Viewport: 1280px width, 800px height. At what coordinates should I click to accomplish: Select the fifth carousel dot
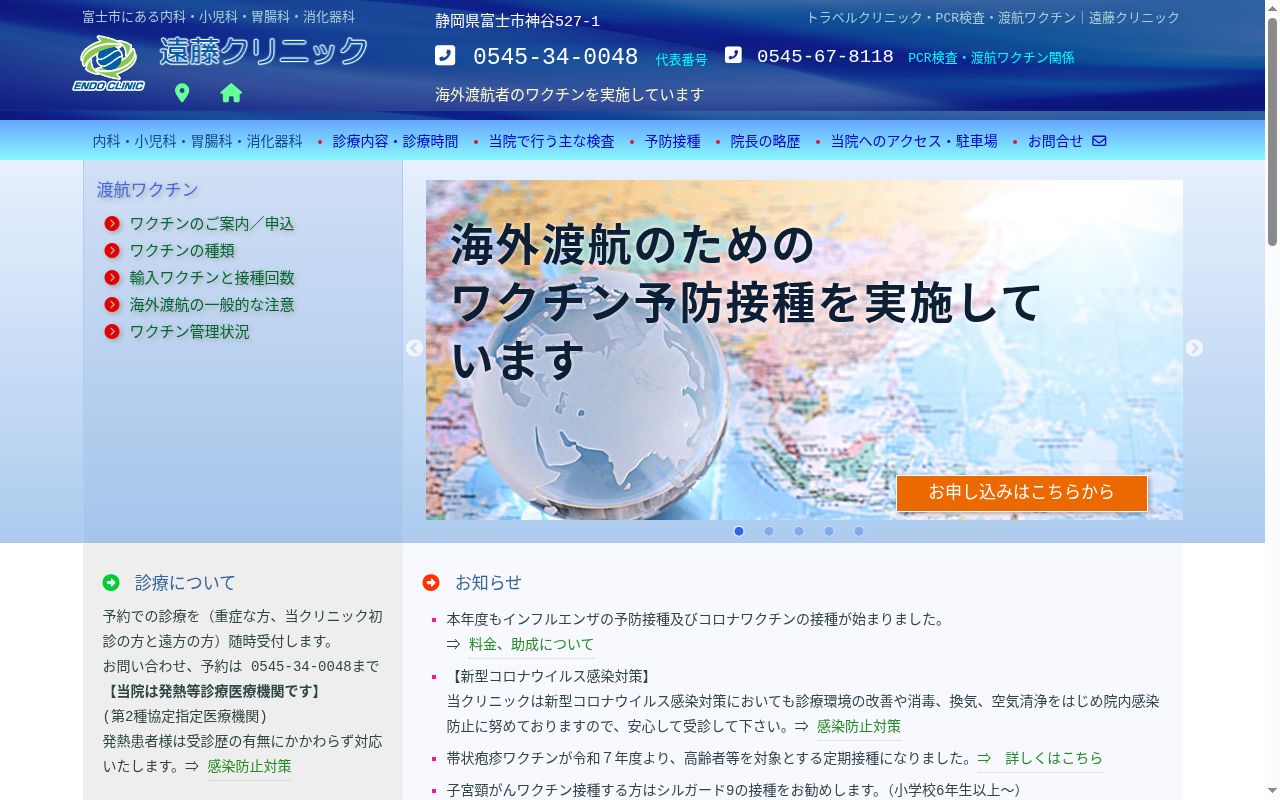pyautogui.click(x=859, y=531)
